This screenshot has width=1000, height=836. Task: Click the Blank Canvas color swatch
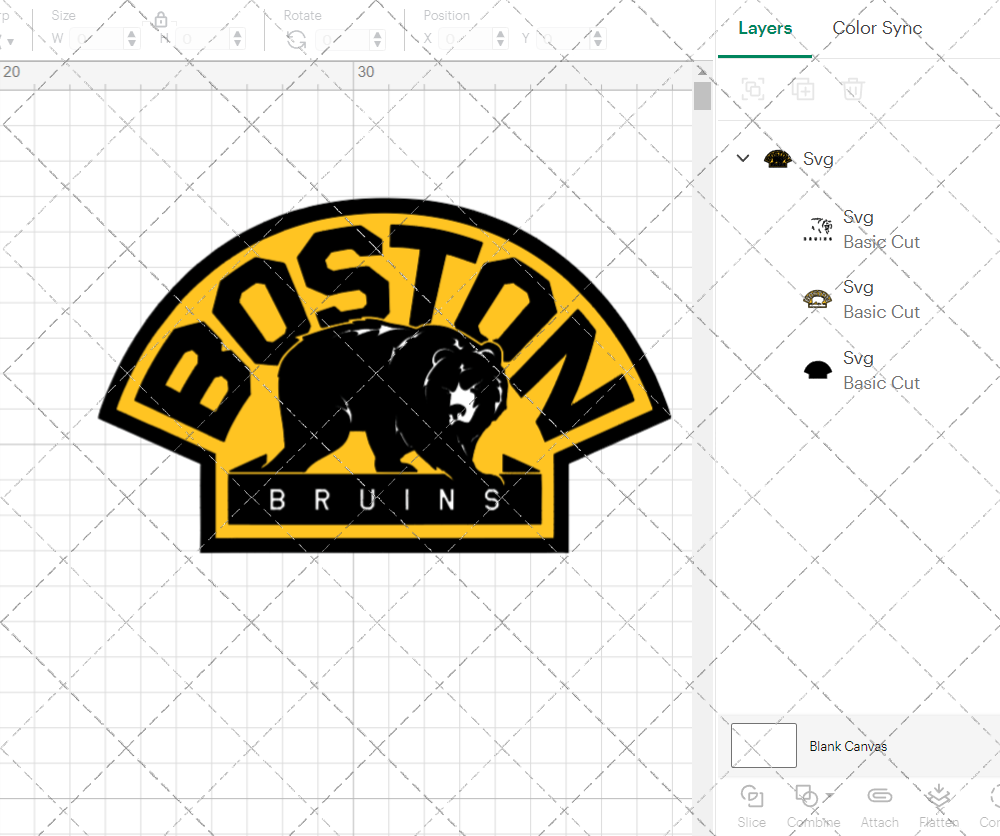(764, 746)
